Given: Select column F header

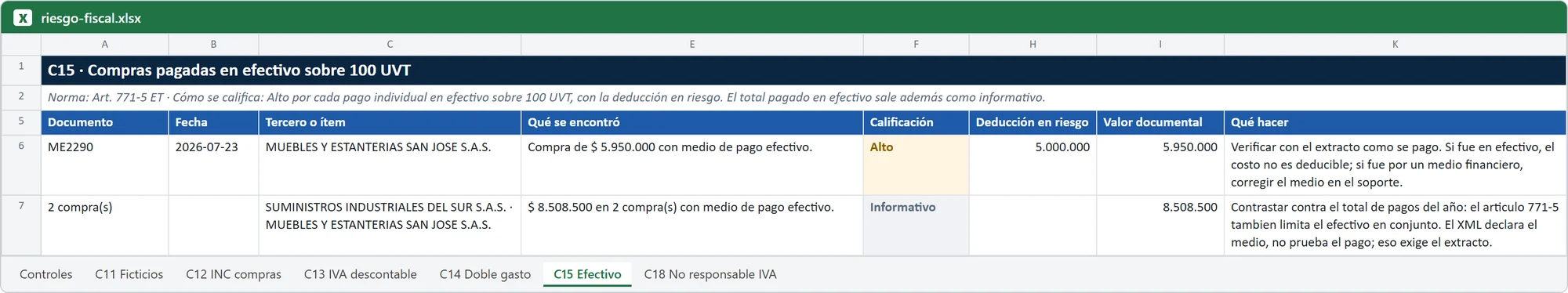Looking at the screenshot, I should tap(916, 45).
